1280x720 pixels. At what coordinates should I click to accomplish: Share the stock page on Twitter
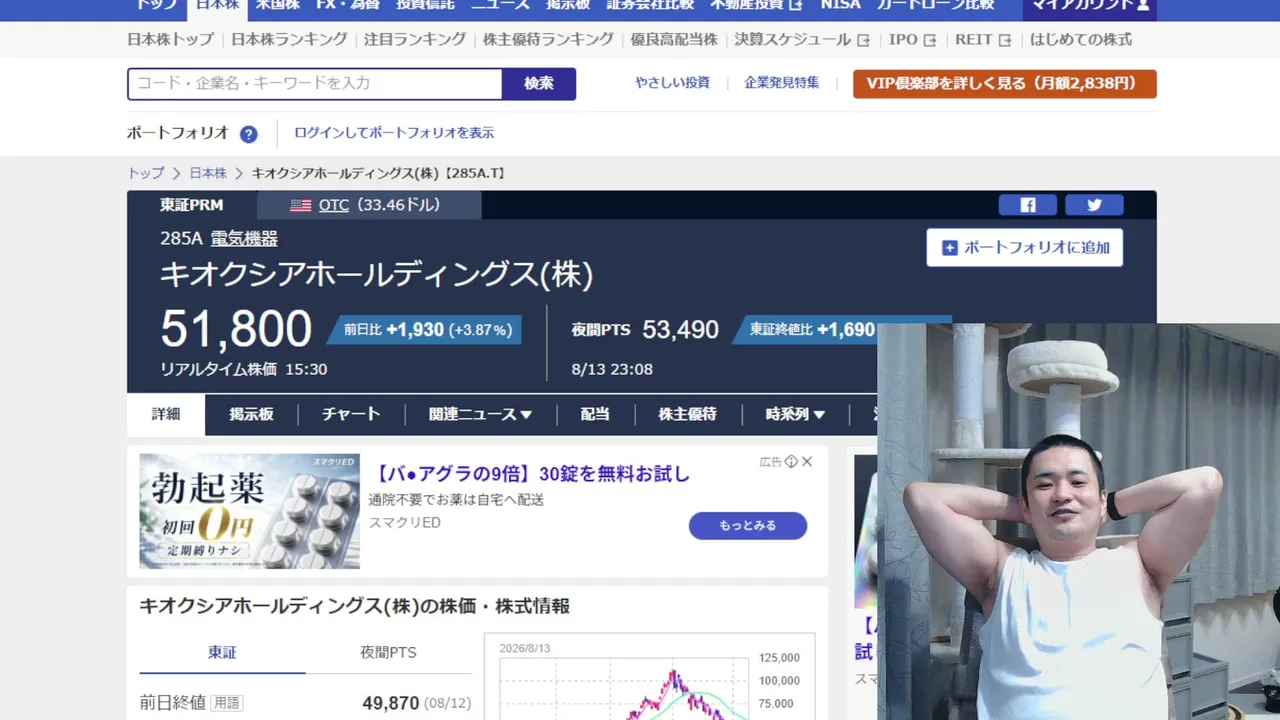pyautogui.click(x=1094, y=205)
